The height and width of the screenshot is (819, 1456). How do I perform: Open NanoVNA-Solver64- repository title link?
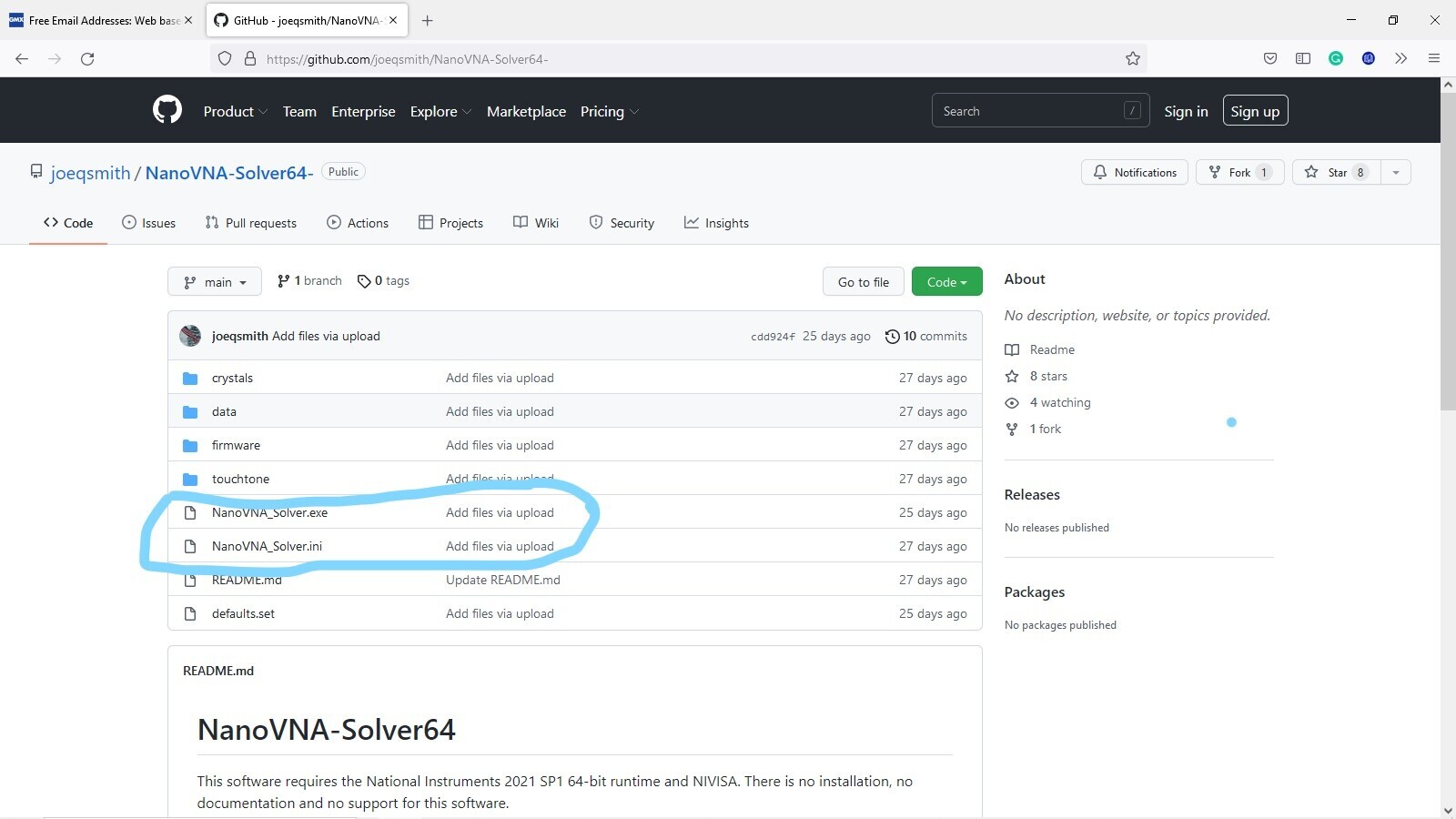pos(229,173)
